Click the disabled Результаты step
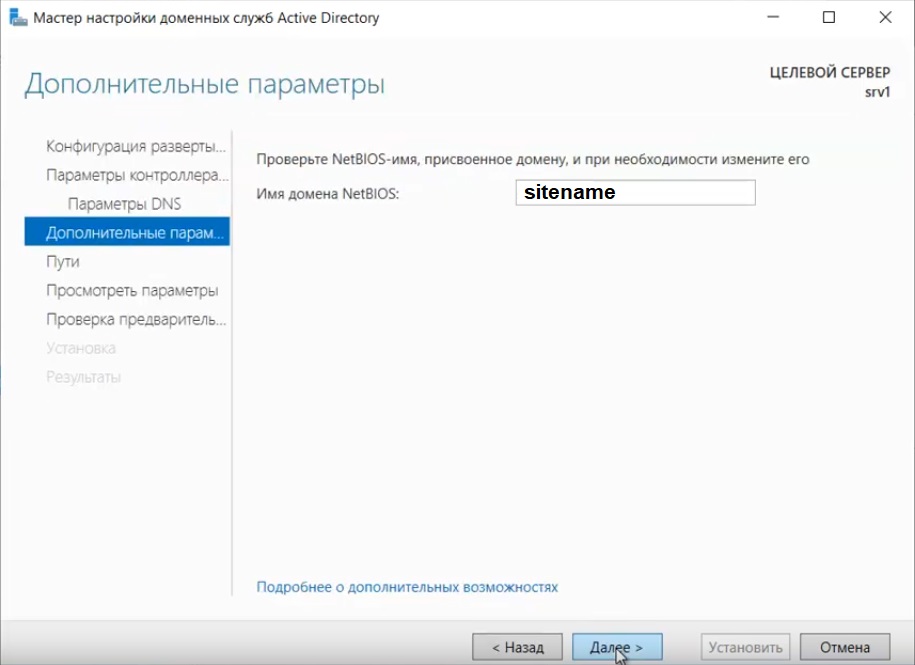The image size is (915, 665). tap(83, 378)
